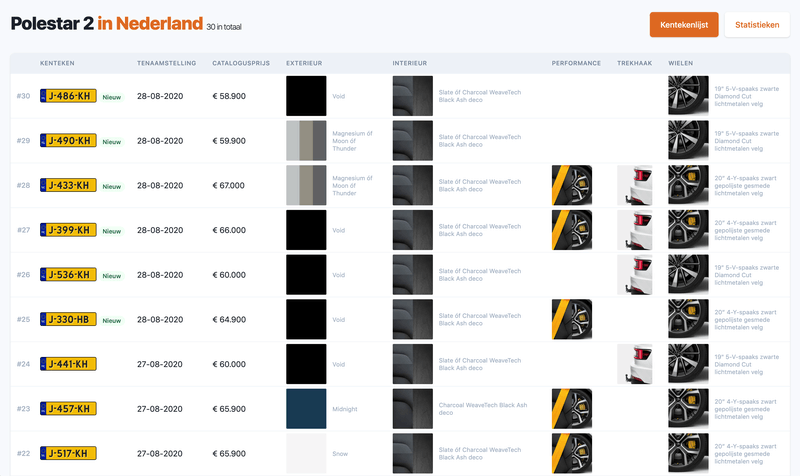Click the Nieuw badge next to J-486-KH

(x=112, y=97)
